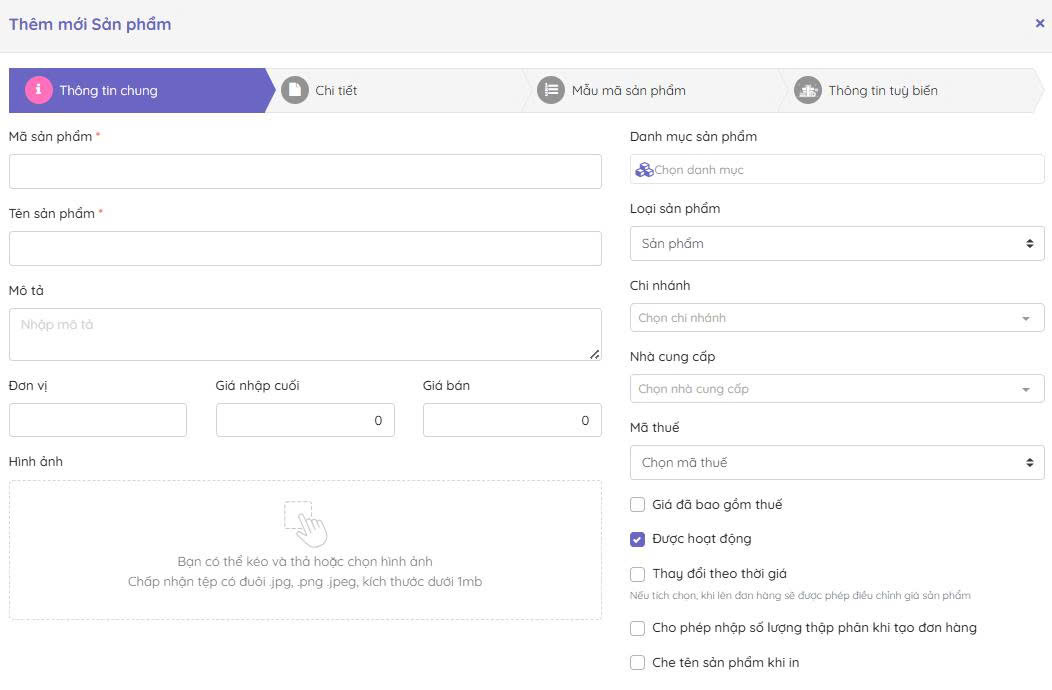Click the Nhập mô tả text area

305,334
